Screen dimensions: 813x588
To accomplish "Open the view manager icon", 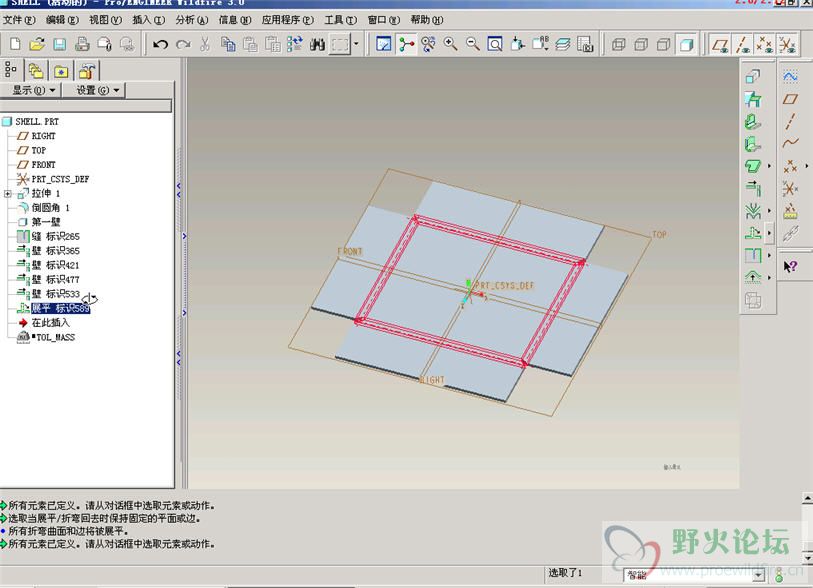I will coord(585,45).
